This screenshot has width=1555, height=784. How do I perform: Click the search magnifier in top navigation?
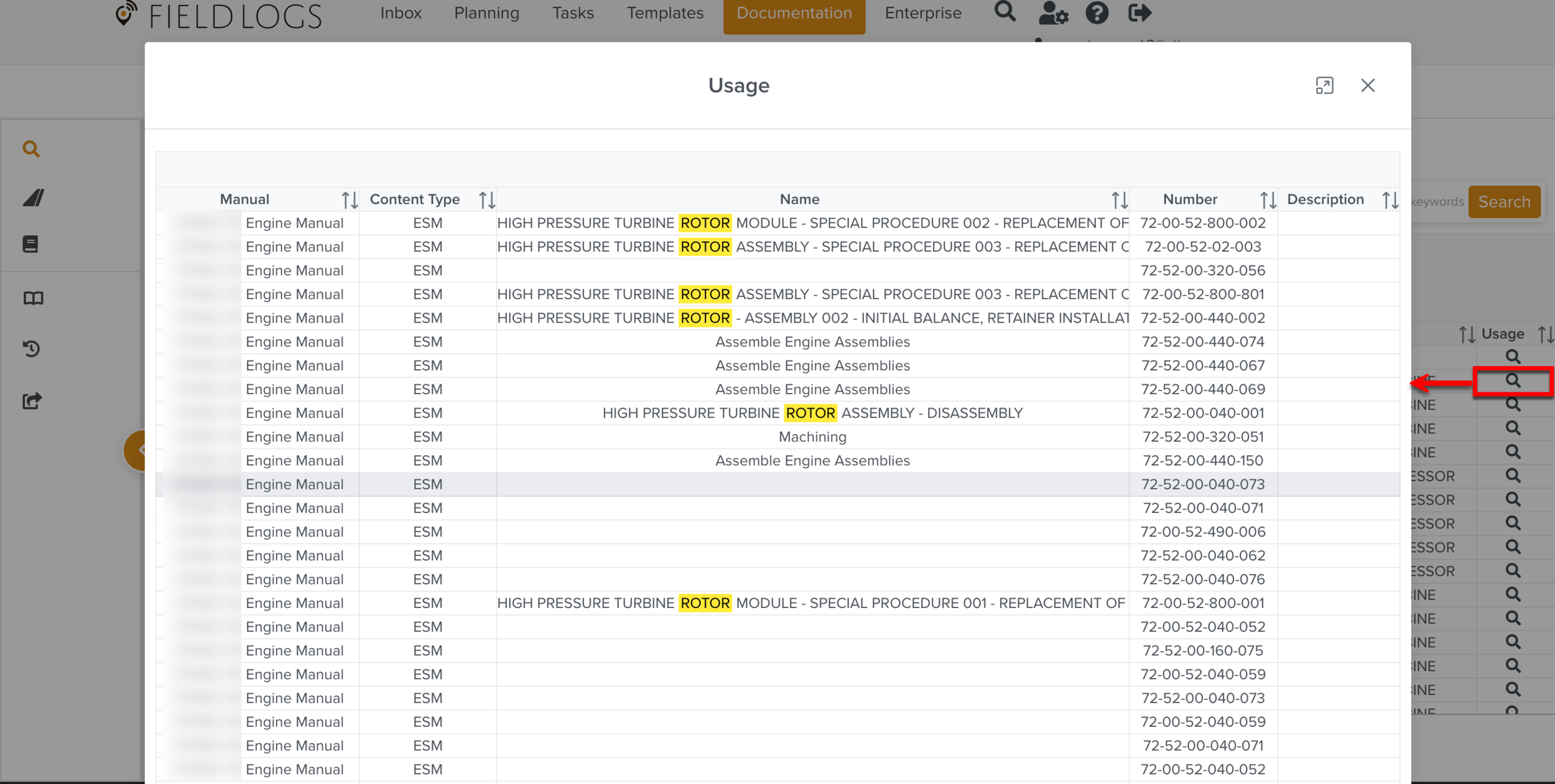click(x=1005, y=12)
